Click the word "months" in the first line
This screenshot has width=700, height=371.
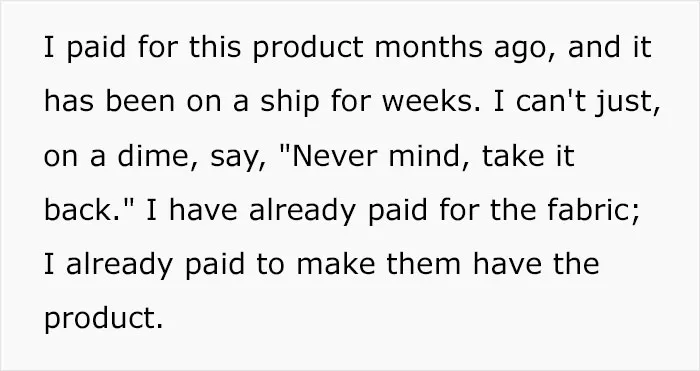pos(428,47)
